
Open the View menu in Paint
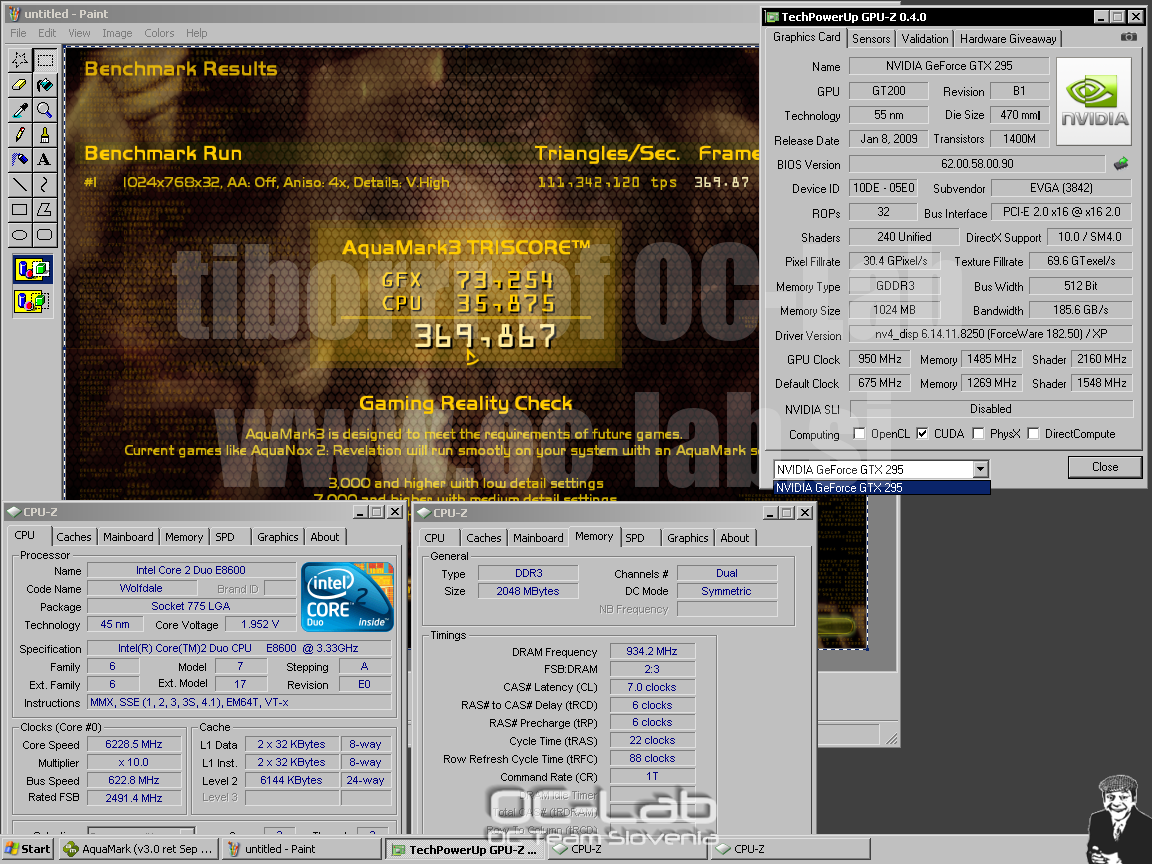pos(79,33)
